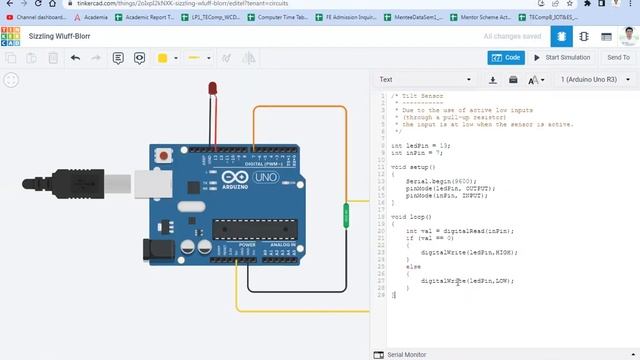Click the red LED component
The image size is (640, 360).
[212, 89]
